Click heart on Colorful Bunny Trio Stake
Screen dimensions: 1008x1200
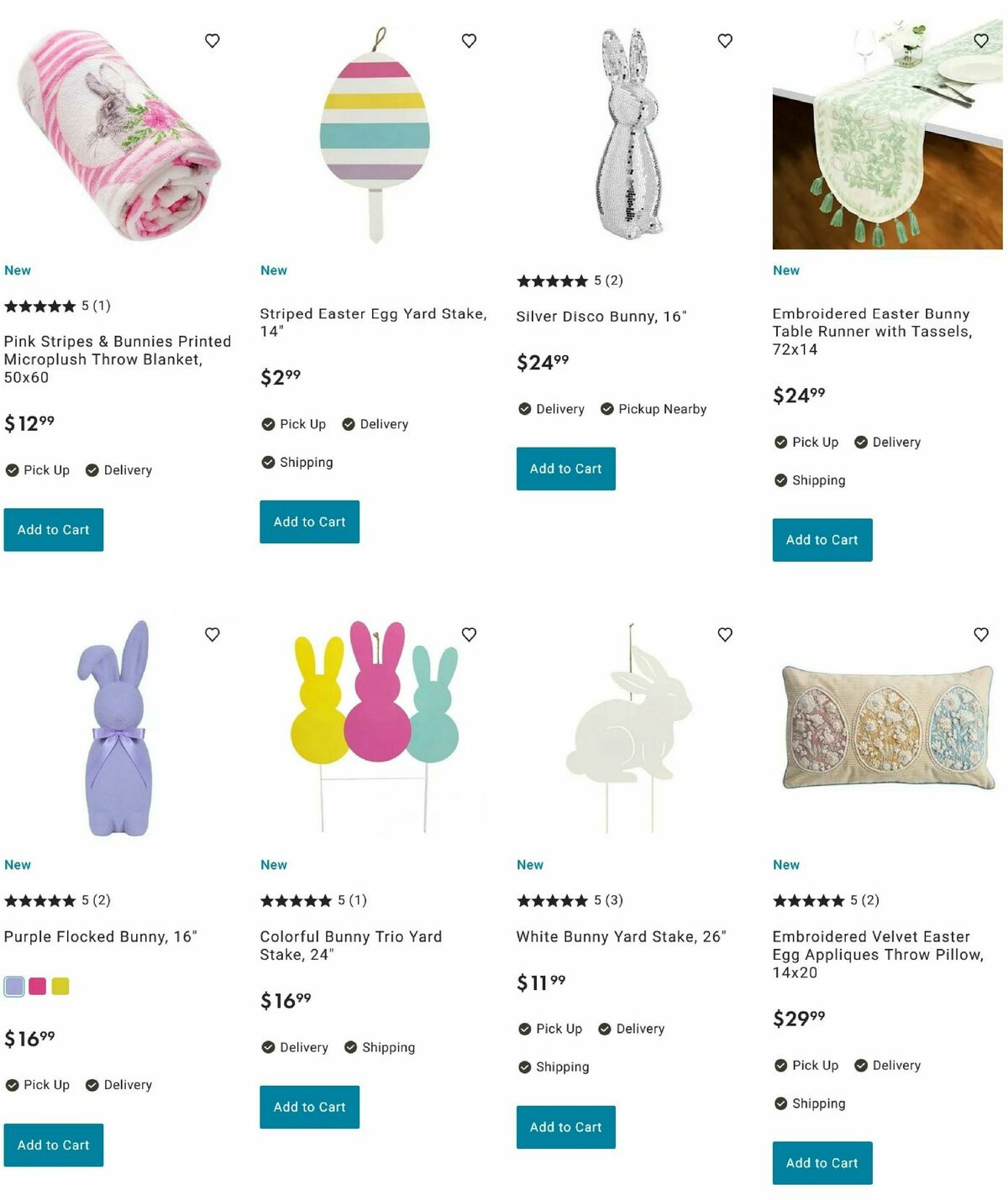(x=469, y=634)
